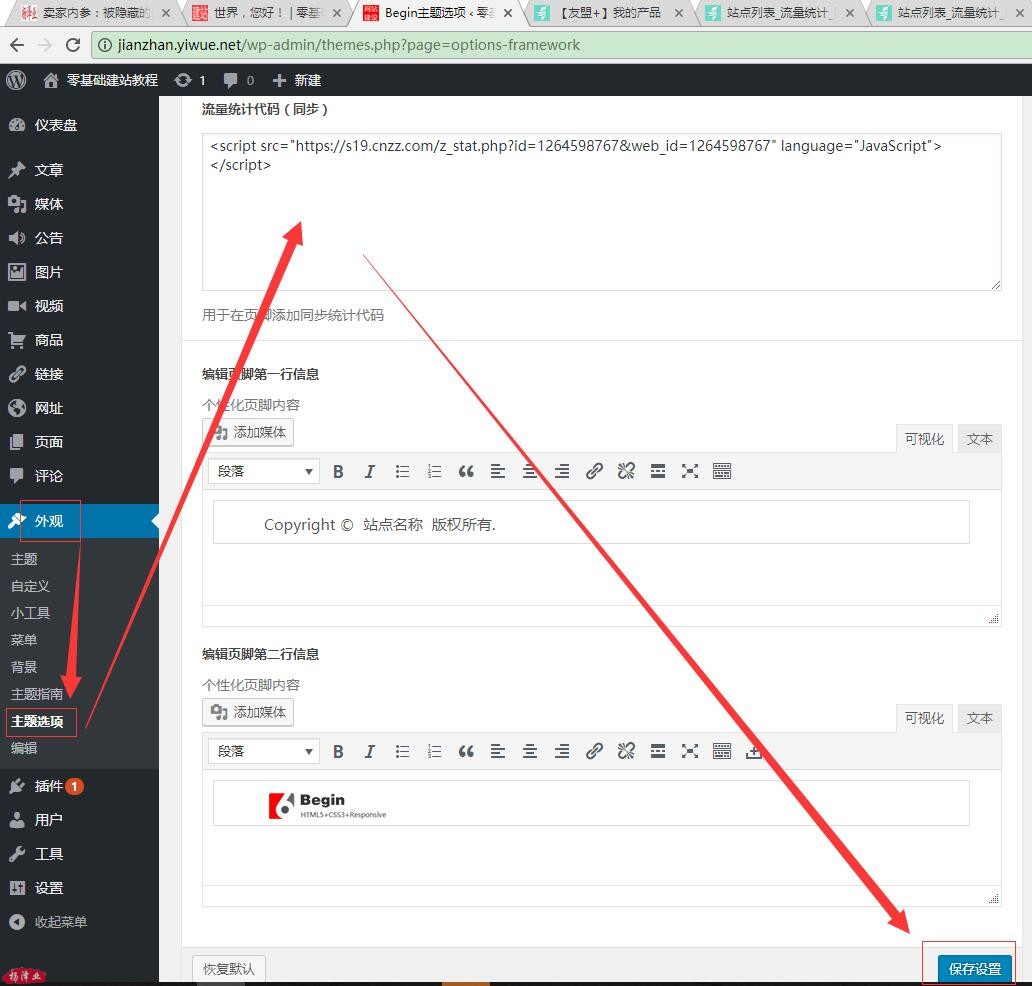The width and height of the screenshot is (1032, 986).
Task: Open 段落 format dropdown in first editor
Action: (x=264, y=471)
